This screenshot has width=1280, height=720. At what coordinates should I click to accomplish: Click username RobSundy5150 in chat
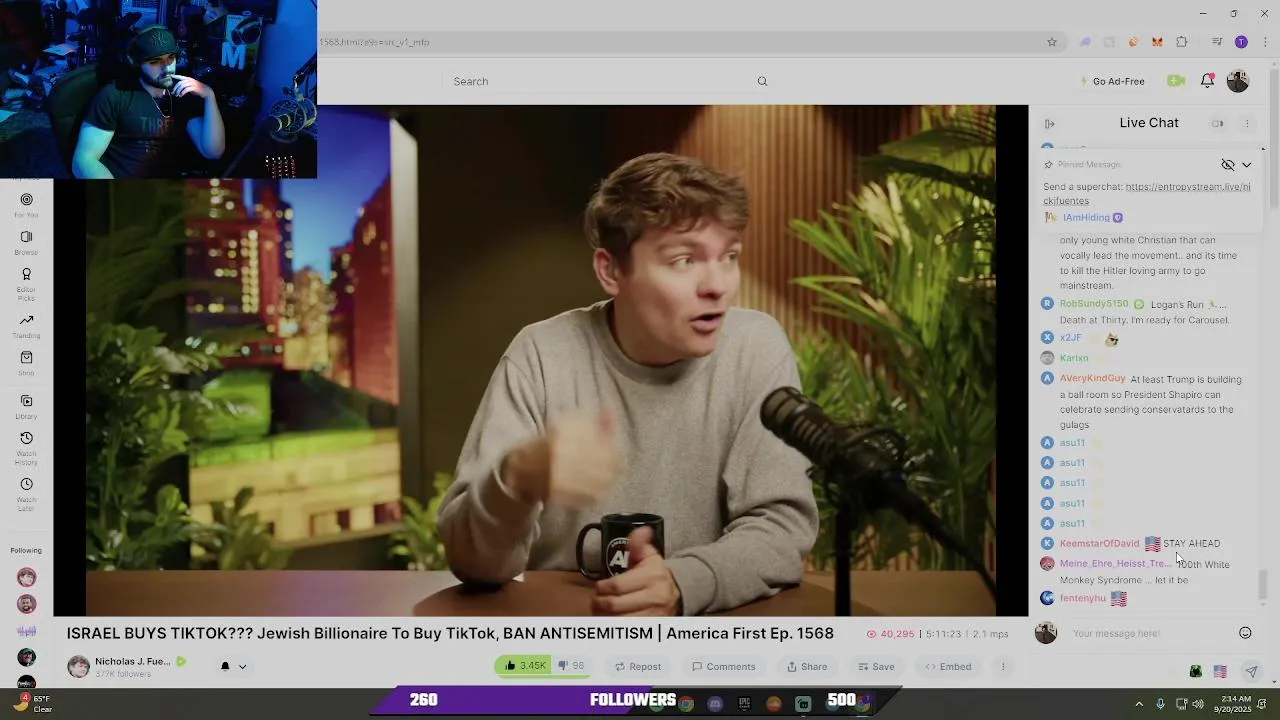point(1094,304)
